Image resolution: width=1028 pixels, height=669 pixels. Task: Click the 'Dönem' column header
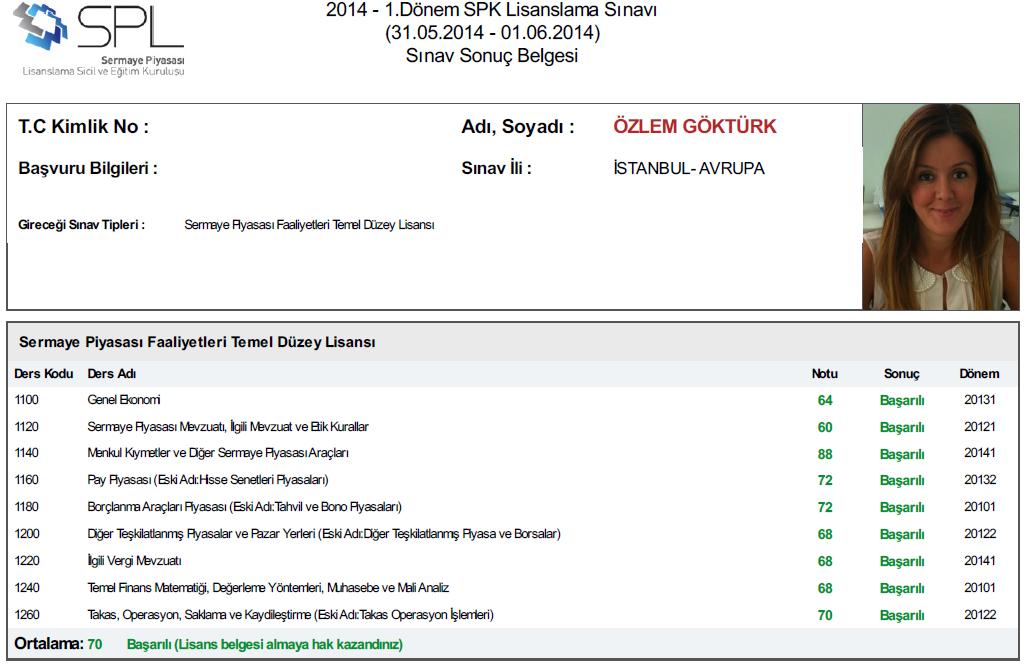pyautogui.click(x=979, y=374)
